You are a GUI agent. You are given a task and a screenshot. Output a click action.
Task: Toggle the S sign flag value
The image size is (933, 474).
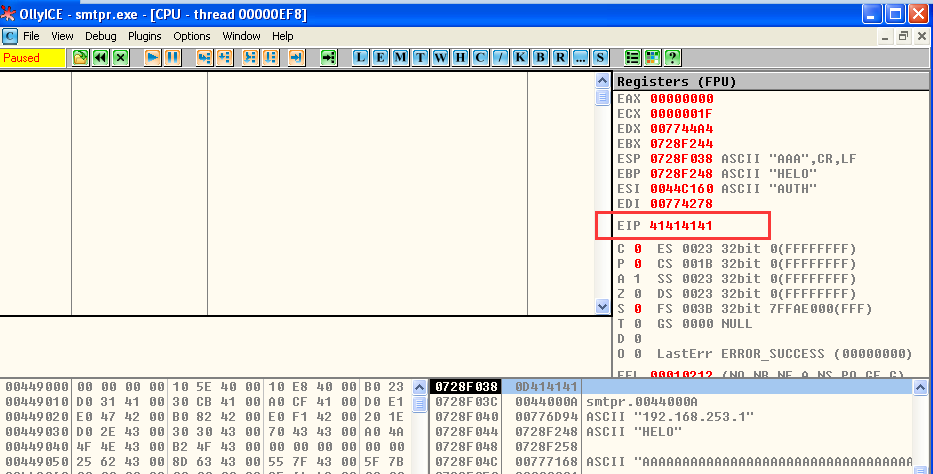[x=637, y=309]
